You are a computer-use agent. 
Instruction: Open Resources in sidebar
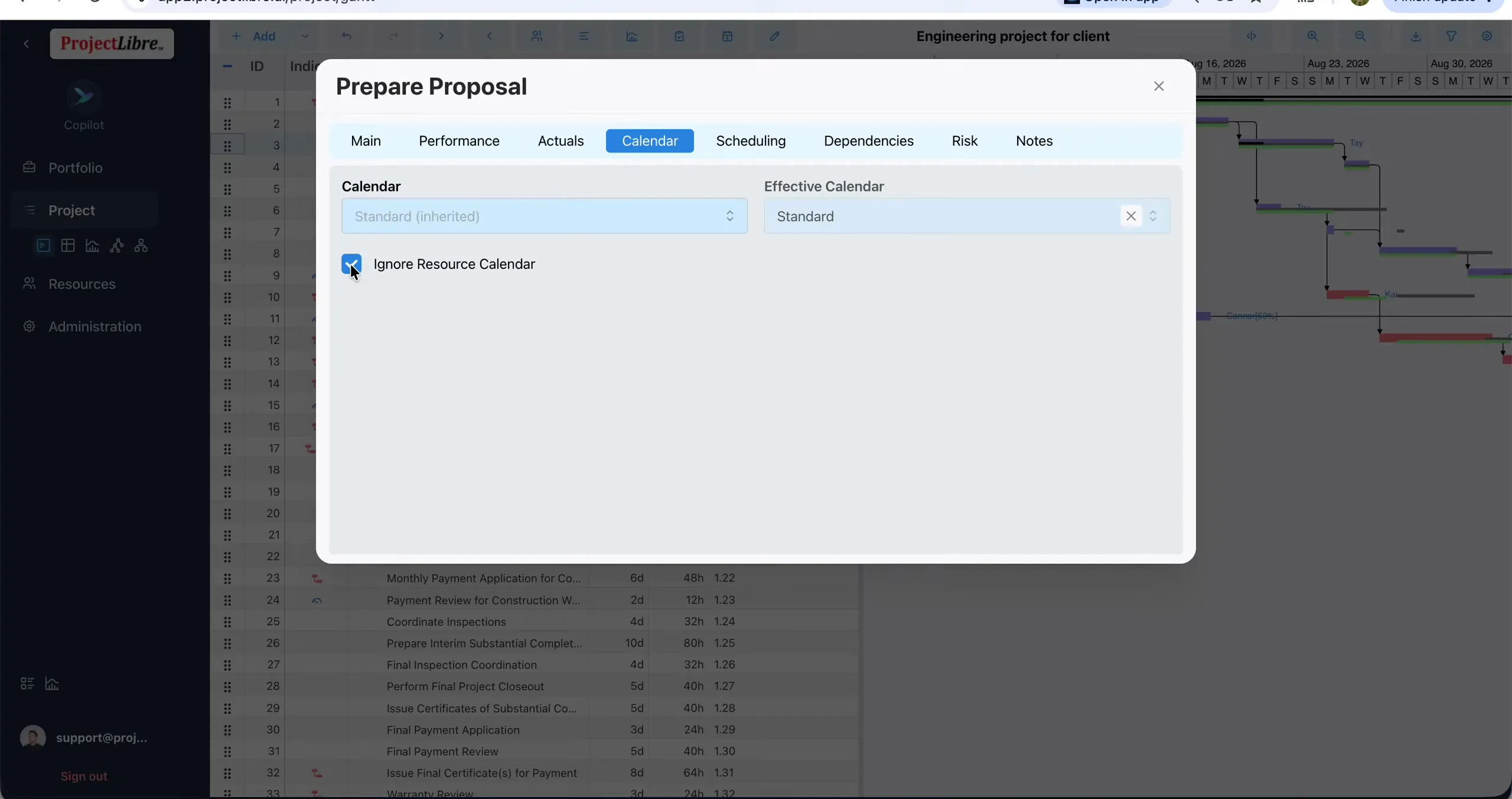(x=82, y=284)
